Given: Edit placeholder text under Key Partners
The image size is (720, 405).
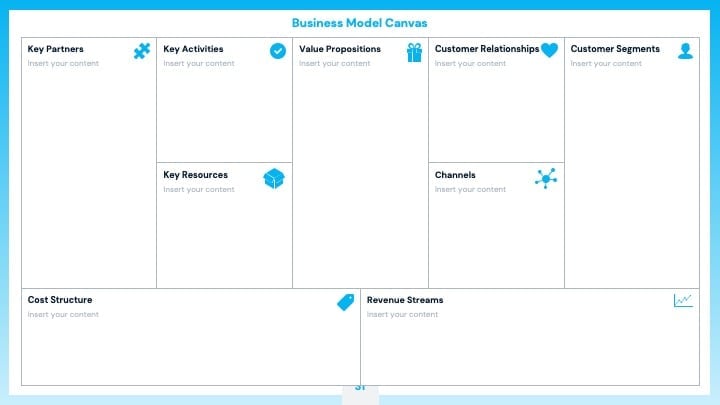Looking at the screenshot, I should click(x=63, y=63).
